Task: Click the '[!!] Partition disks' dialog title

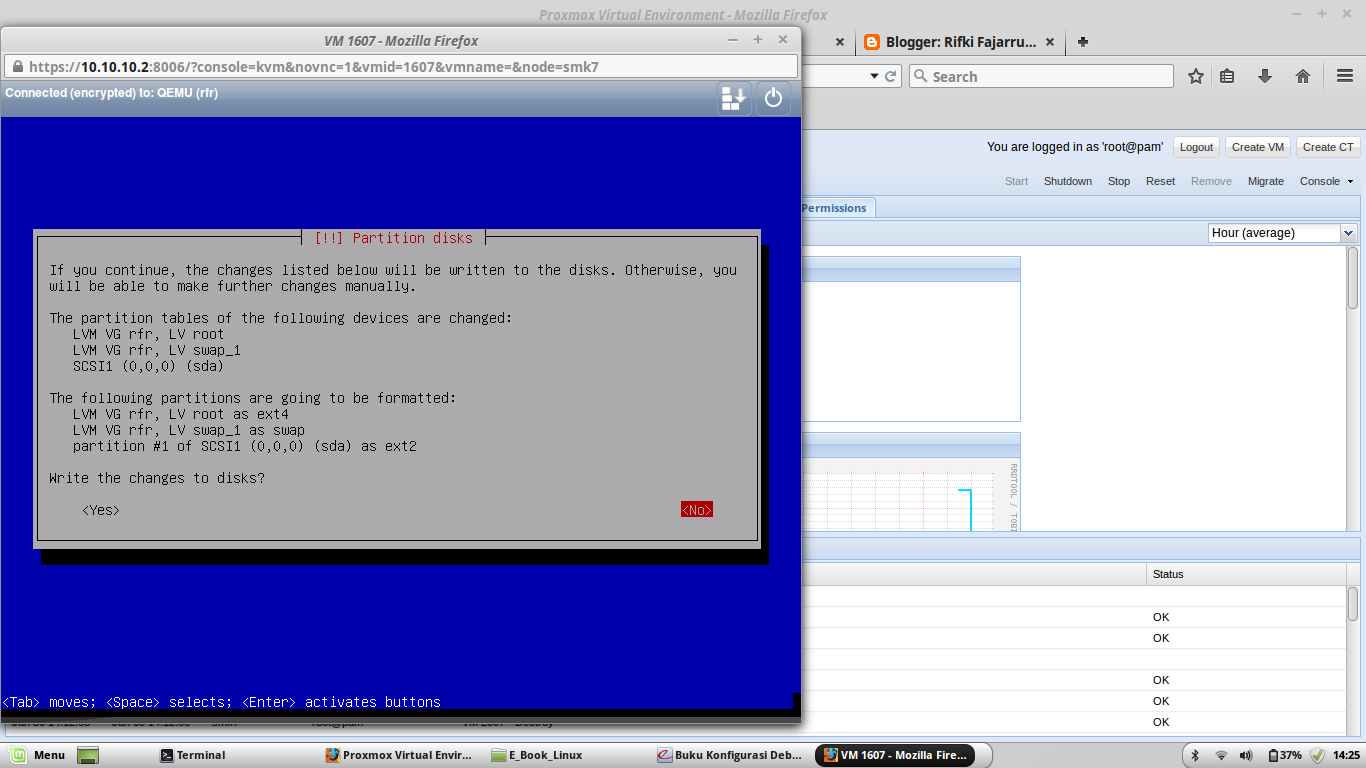Action: pyautogui.click(x=393, y=238)
